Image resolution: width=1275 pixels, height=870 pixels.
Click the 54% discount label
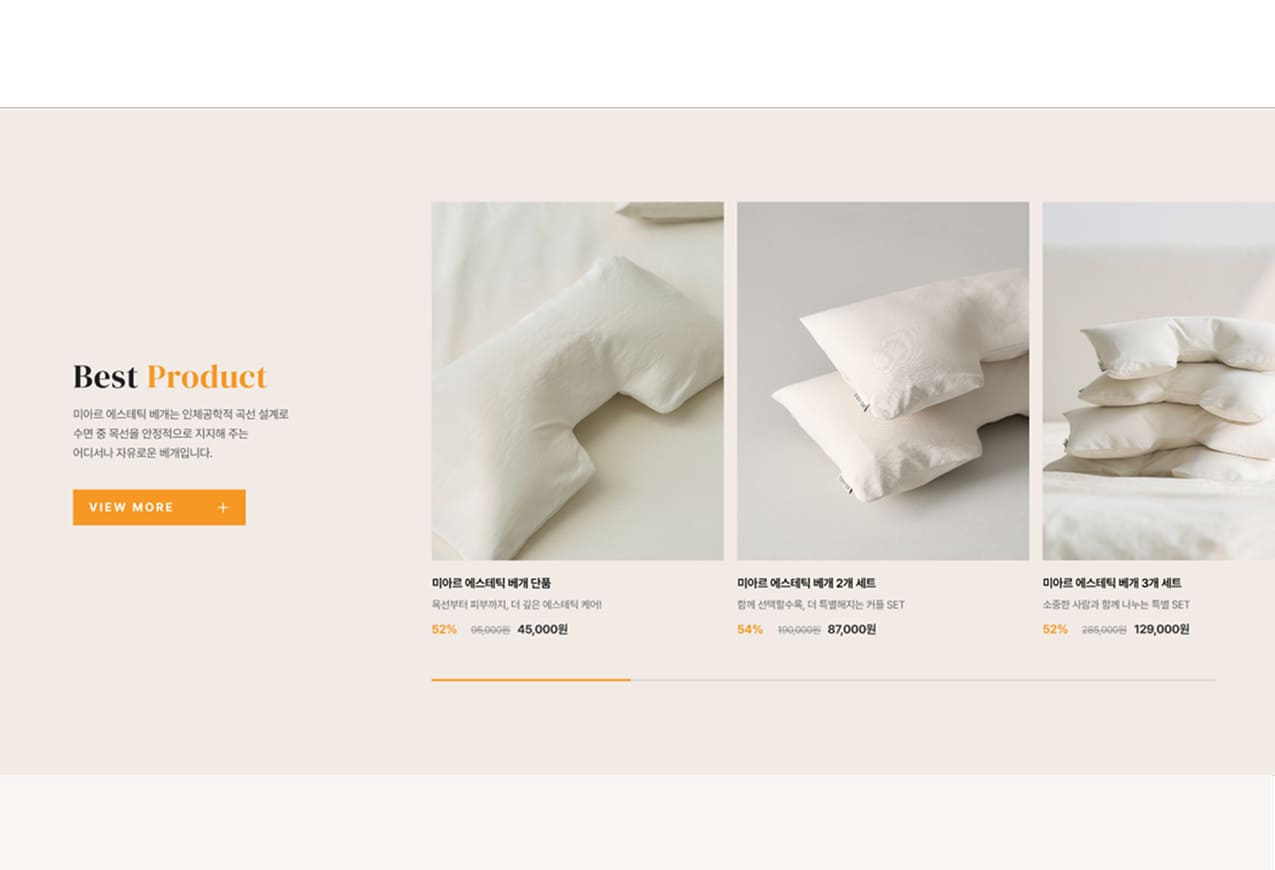[750, 629]
